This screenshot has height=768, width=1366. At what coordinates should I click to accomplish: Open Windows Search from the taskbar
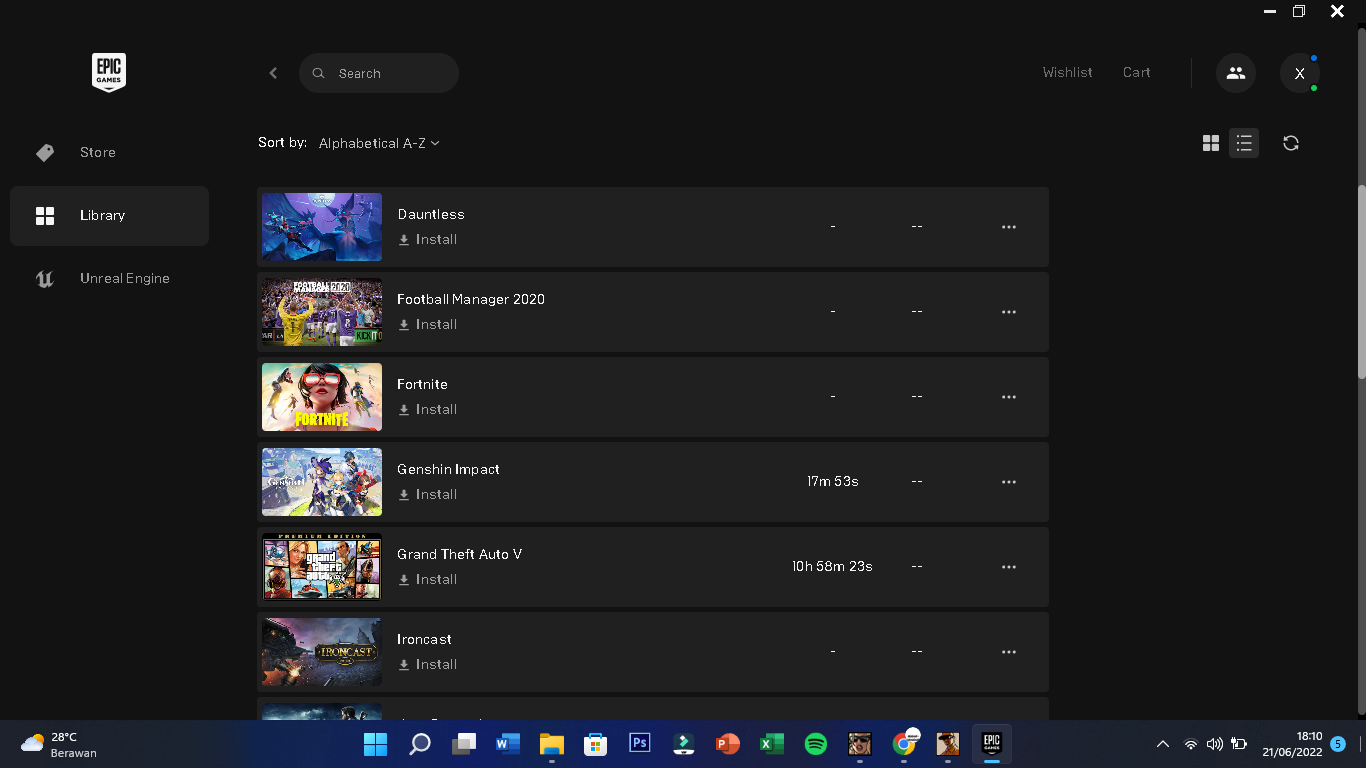420,744
